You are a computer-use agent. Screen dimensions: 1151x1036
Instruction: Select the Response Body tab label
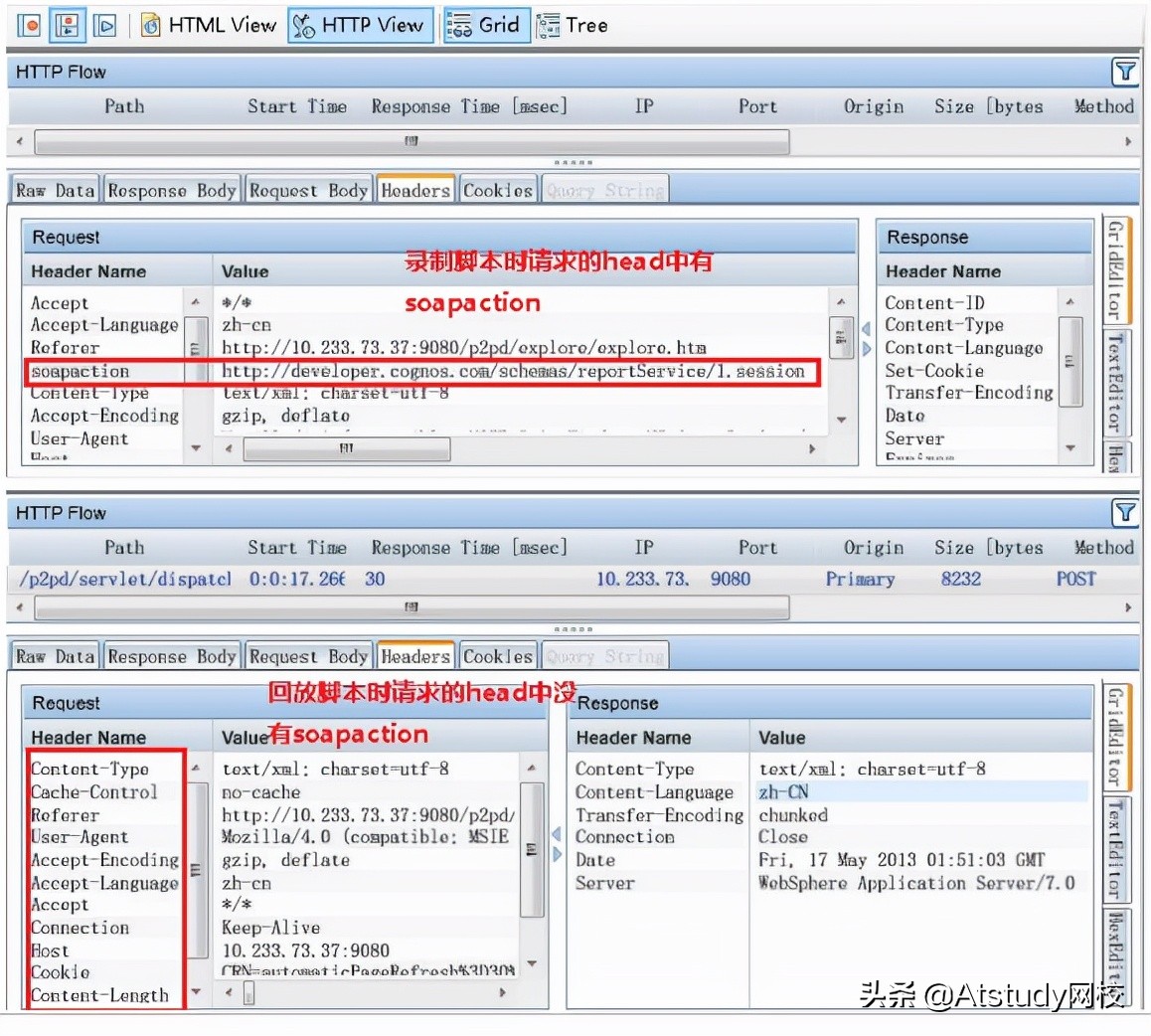pos(171,189)
